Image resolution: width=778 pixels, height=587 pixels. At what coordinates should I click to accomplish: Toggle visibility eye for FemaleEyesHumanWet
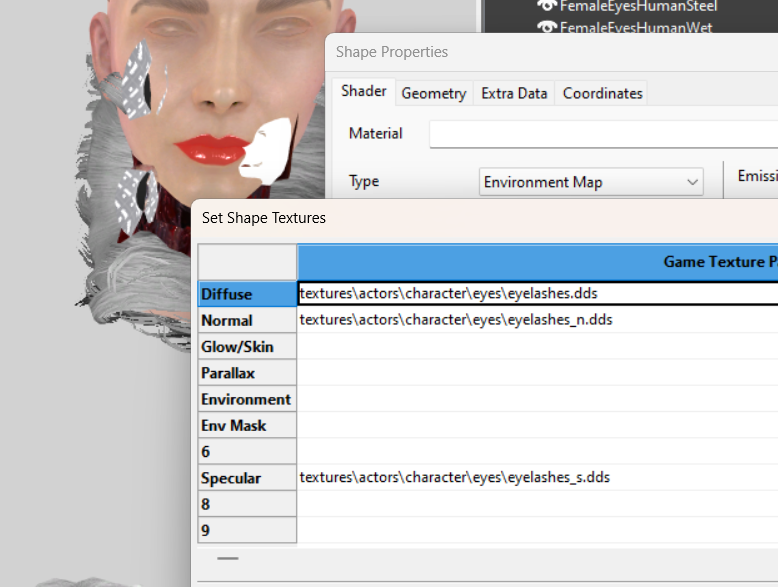tap(546, 27)
